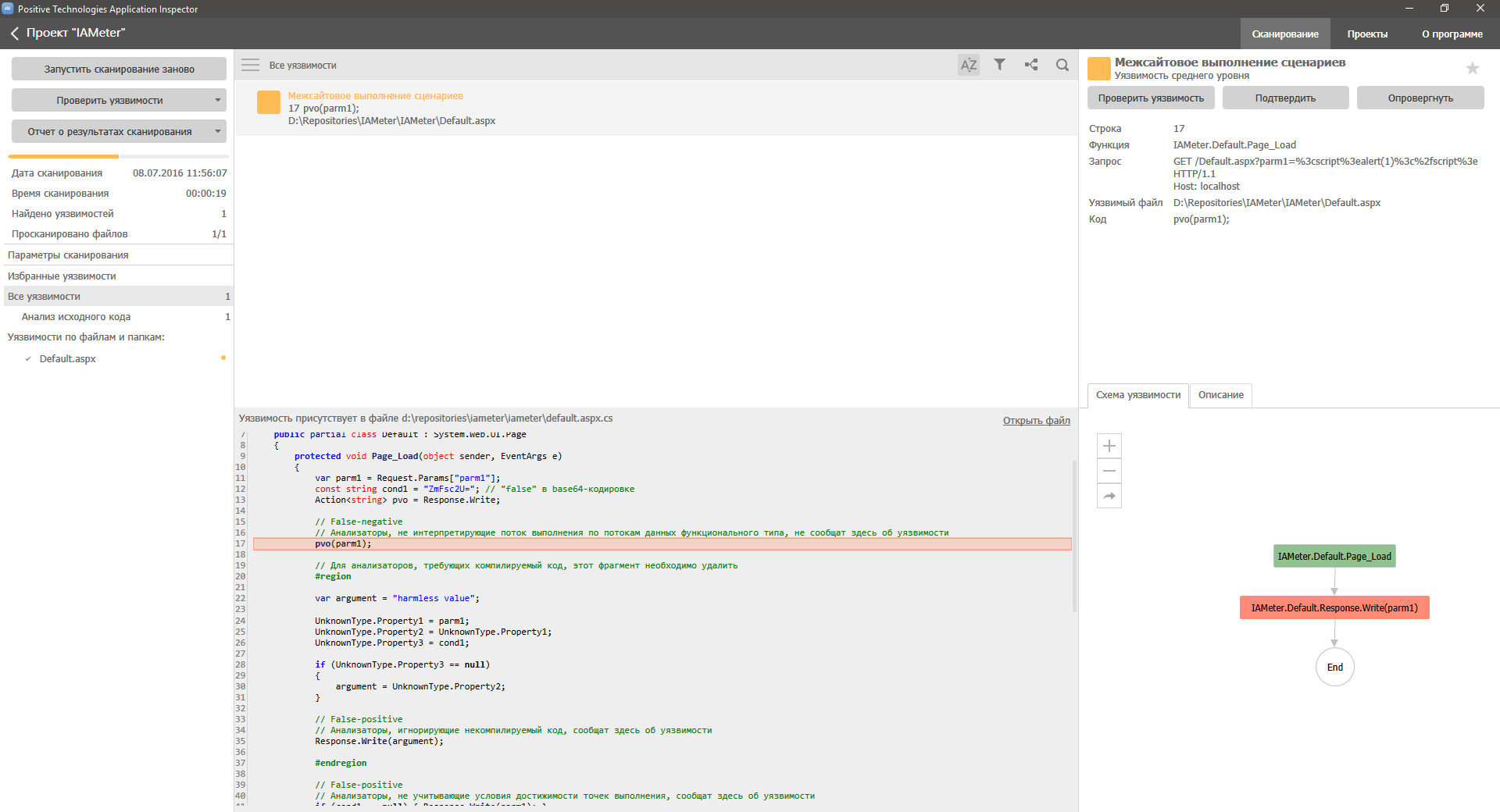Open the vulnerability filter funnel icon
Image resolution: width=1500 pixels, height=812 pixels.
click(x=1000, y=65)
